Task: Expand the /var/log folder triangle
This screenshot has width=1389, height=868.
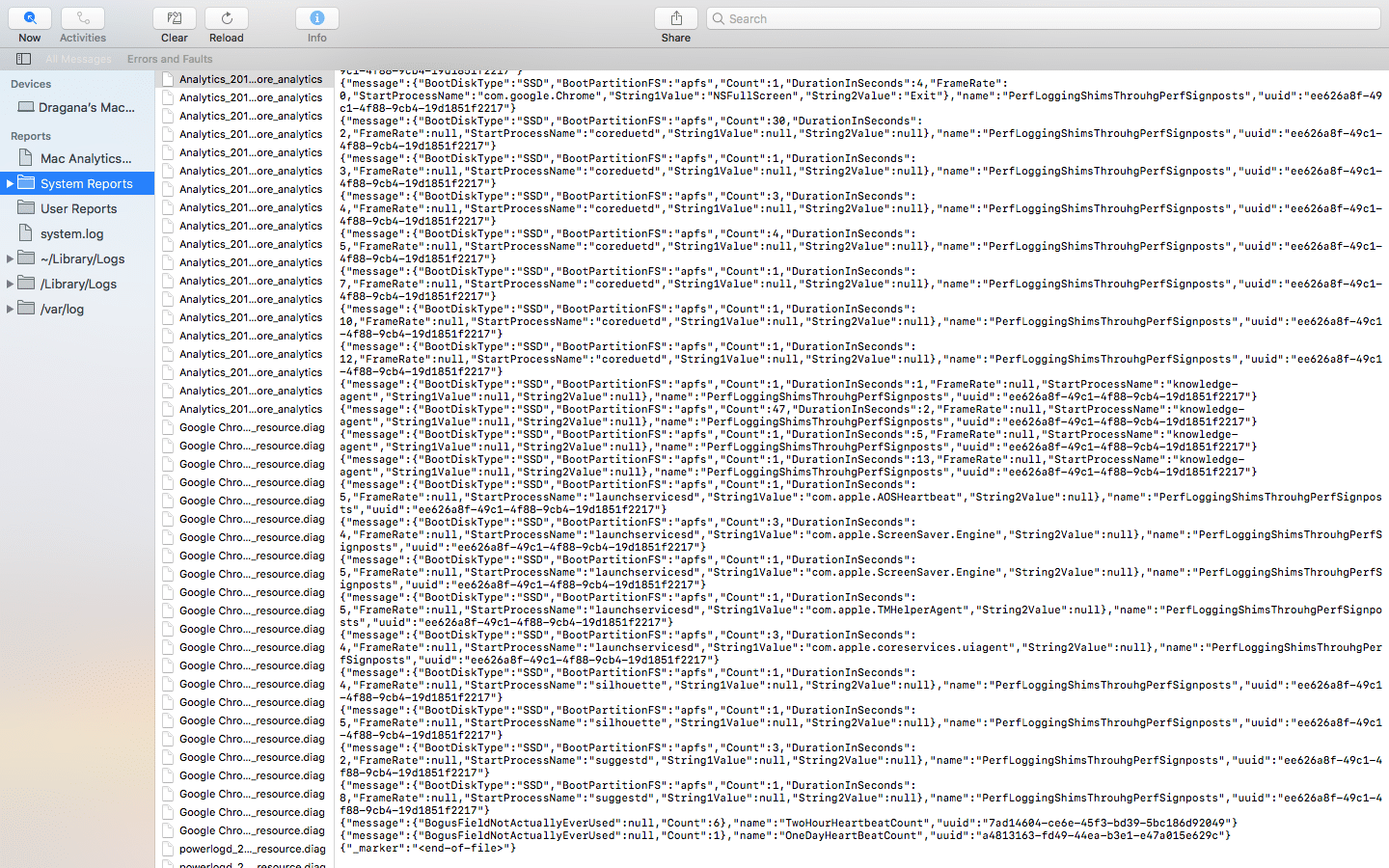Action: [x=10, y=309]
